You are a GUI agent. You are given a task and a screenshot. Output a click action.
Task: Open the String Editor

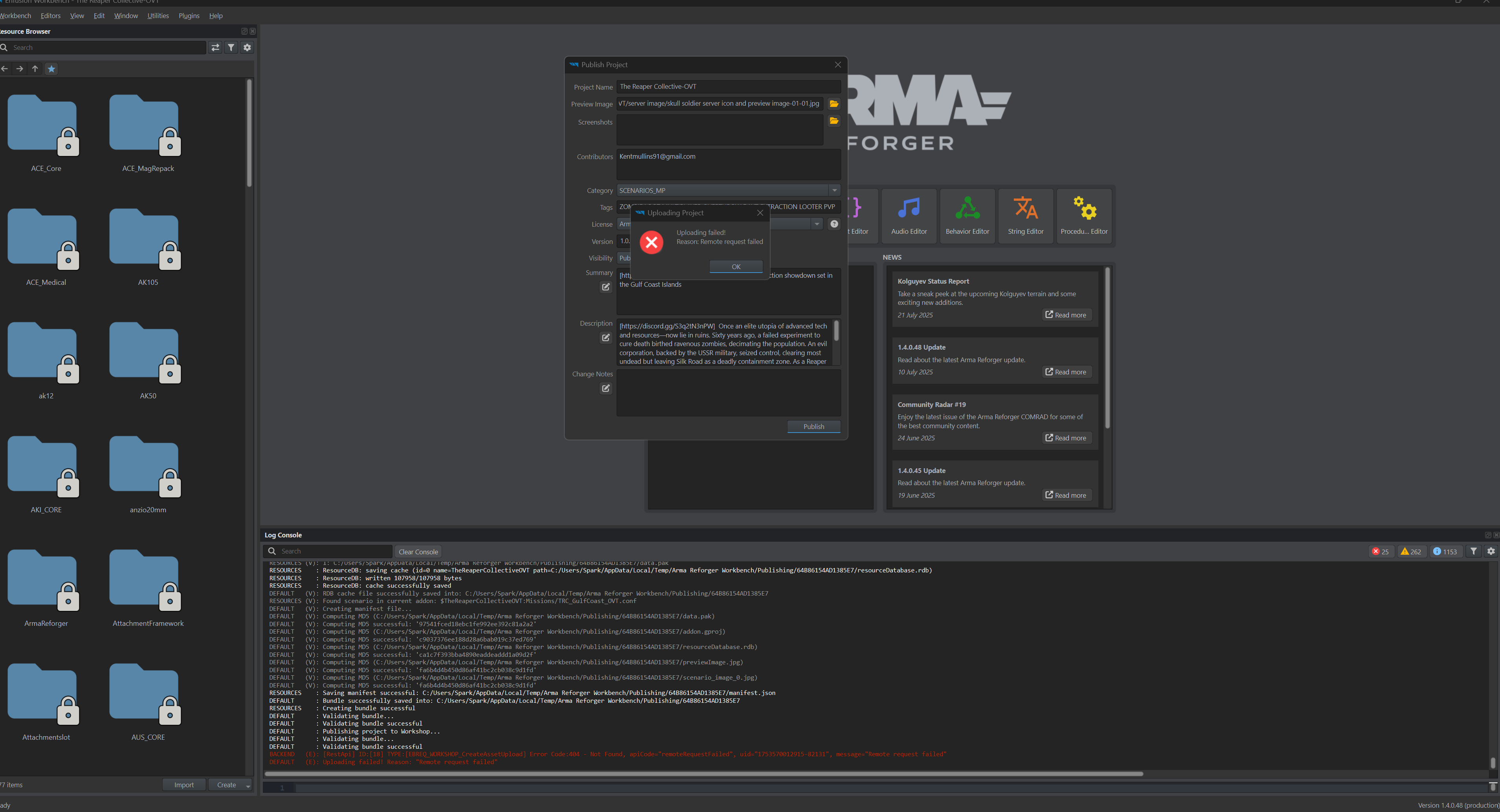point(1025,215)
